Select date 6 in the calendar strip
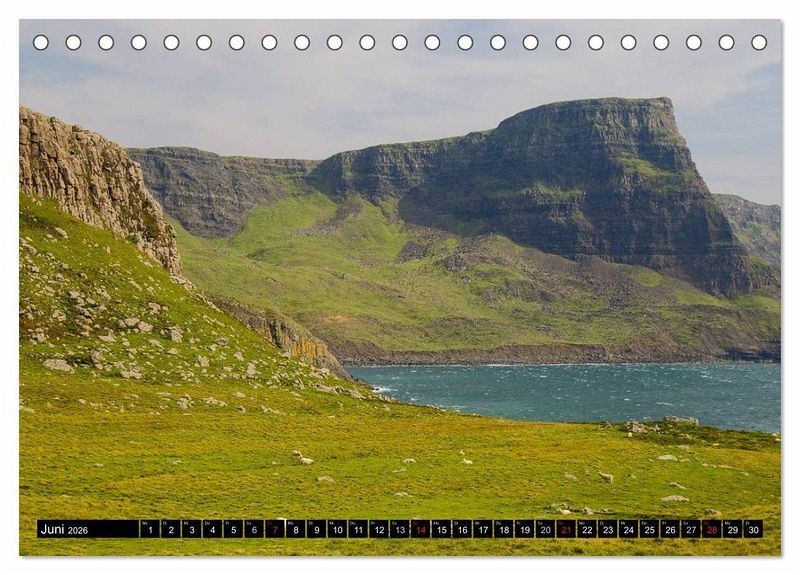 click(254, 529)
